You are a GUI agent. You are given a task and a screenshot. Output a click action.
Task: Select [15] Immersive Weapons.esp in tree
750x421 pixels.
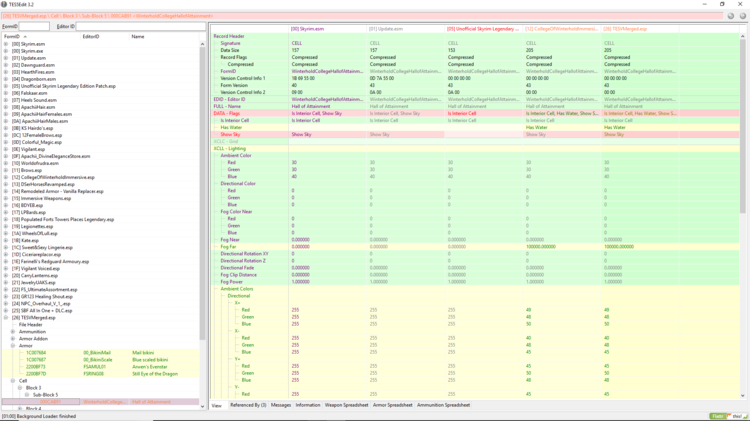coord(41,198)
